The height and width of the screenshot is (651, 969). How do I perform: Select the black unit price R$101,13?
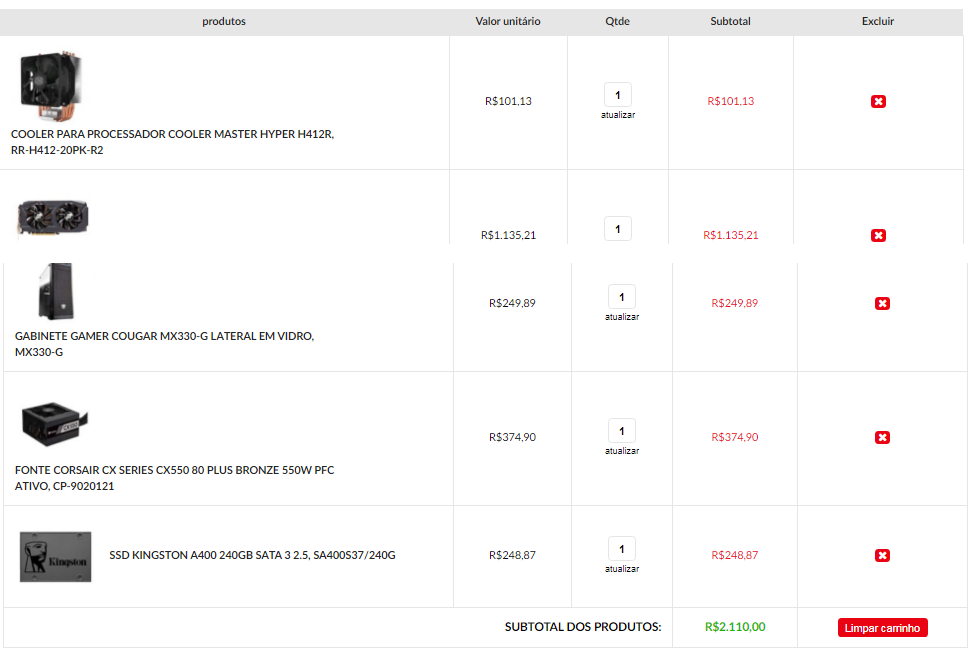pyautogui.click(x=508, y=101)
